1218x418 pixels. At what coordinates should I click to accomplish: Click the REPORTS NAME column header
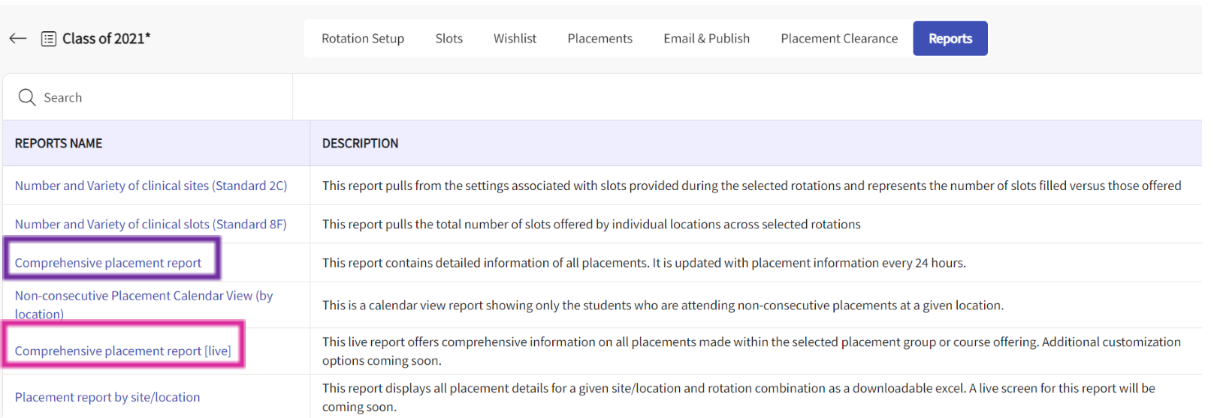58,144
